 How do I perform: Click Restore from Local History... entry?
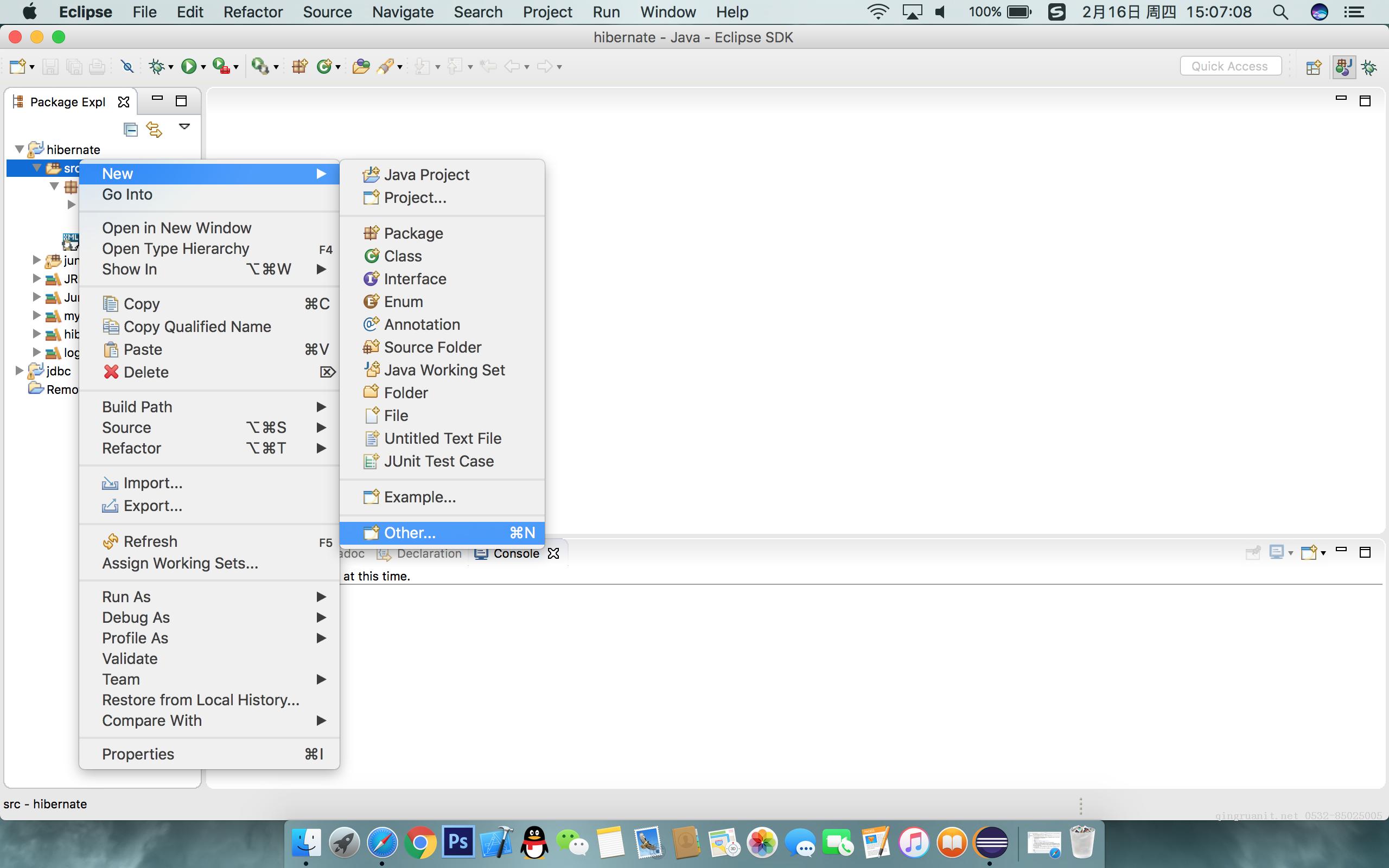coord(209,700)
